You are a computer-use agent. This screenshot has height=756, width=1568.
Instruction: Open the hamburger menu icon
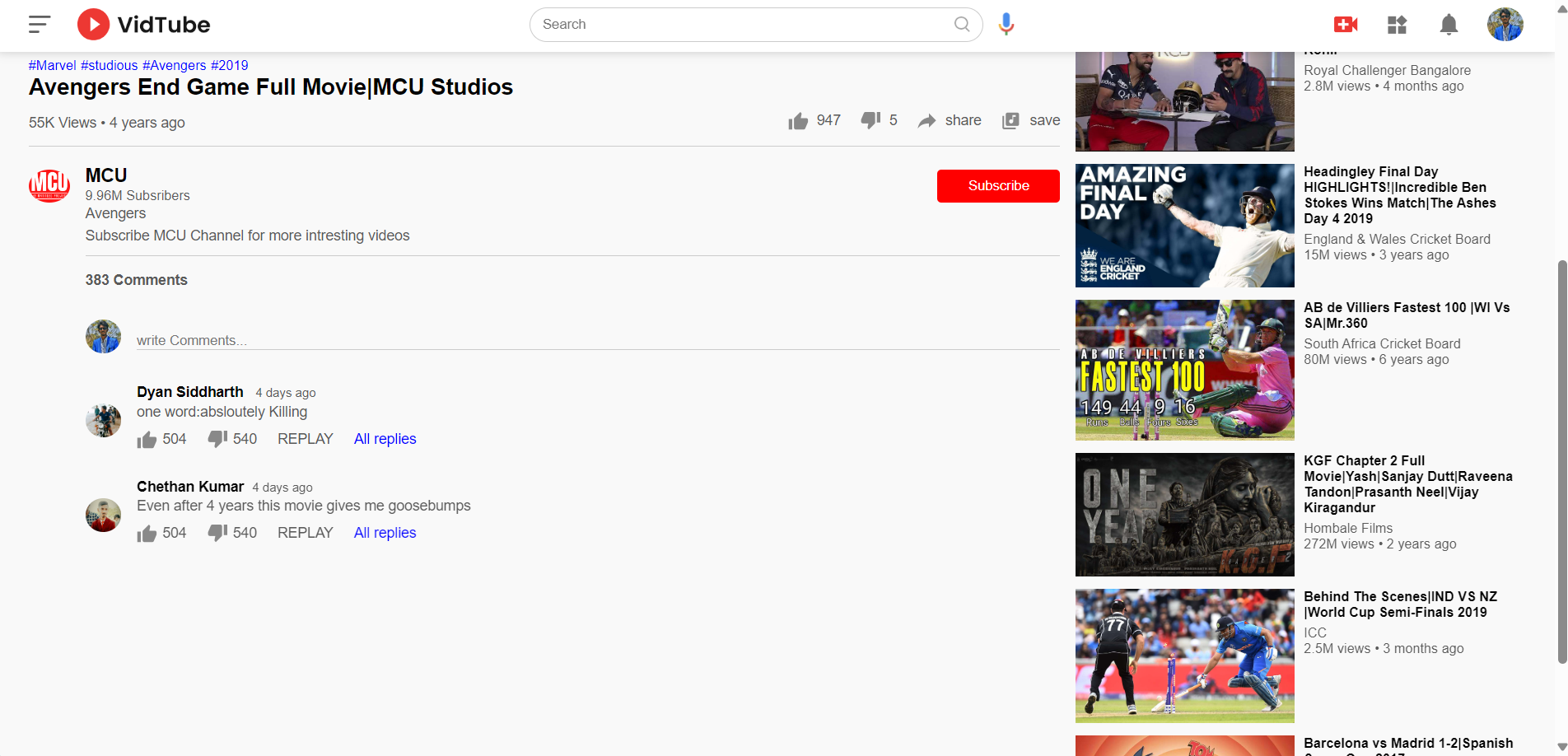[39, 25]
